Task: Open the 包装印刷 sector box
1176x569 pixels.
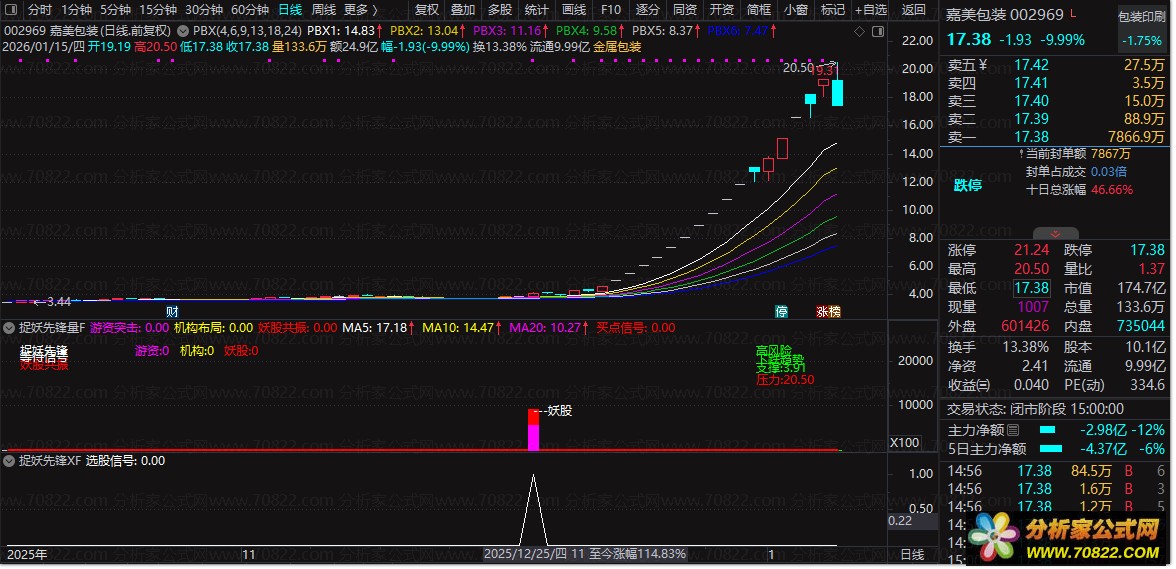Action: (x=1142, y=16)
